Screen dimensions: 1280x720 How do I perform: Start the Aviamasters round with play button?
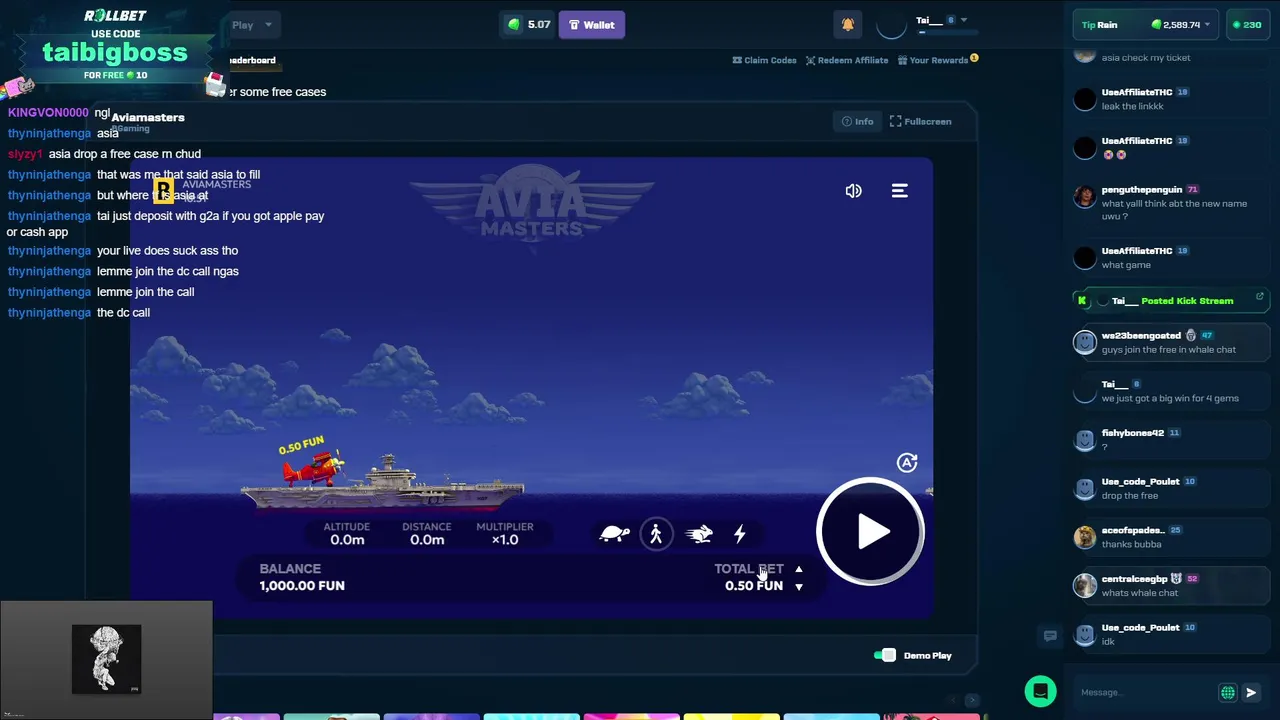(870, 532)
